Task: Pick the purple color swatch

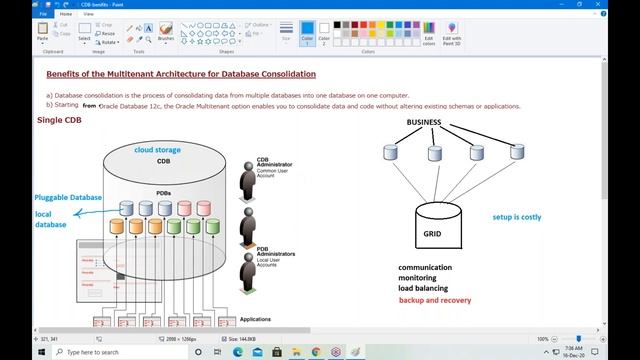Action: (x=416, y=25)
